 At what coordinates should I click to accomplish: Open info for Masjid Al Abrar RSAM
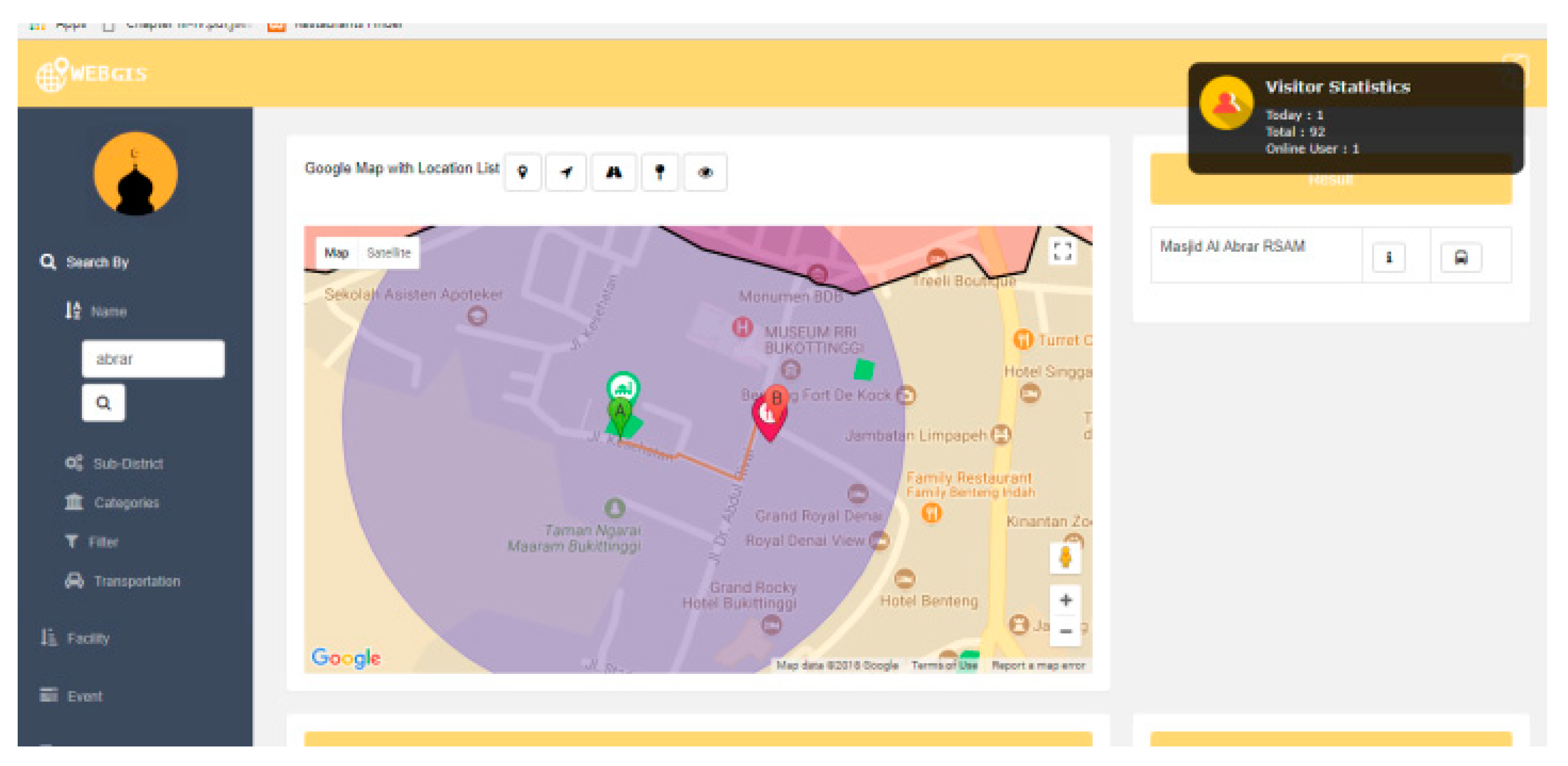point(1388,257)
